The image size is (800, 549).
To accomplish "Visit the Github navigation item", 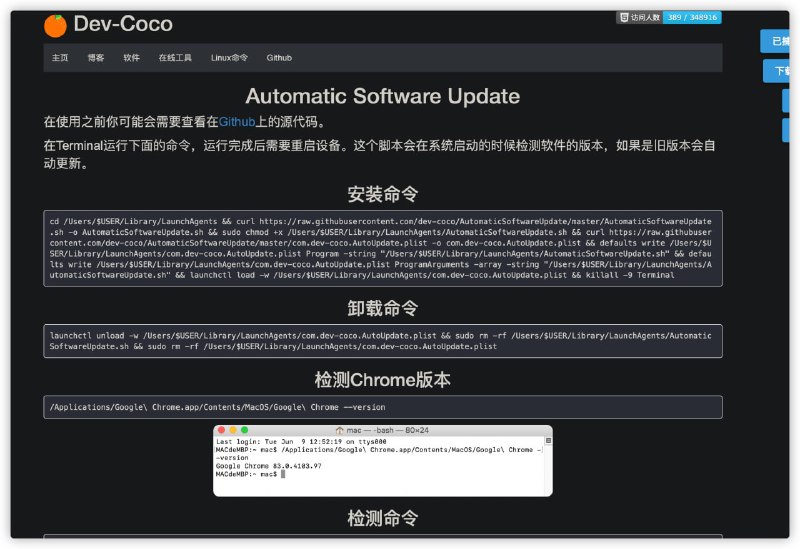I will tap(279, 58).
